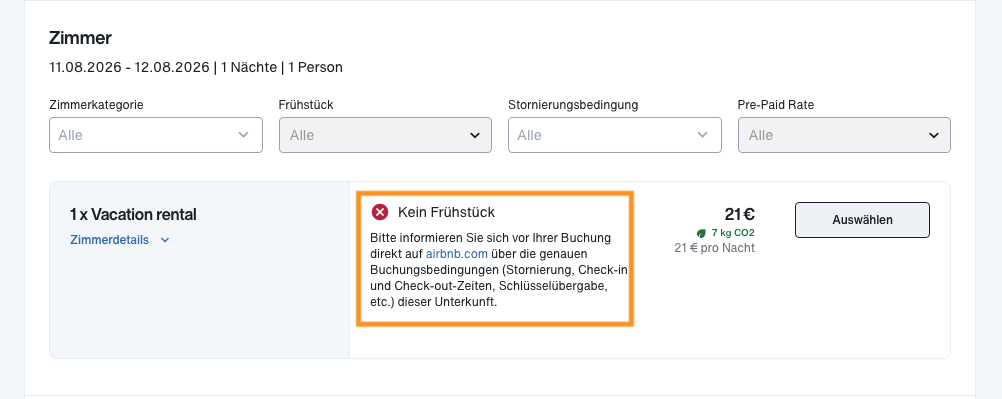Click the '1 x Vacation rental' title
This screenshot has height=399, width=1002.
(133, 215)
